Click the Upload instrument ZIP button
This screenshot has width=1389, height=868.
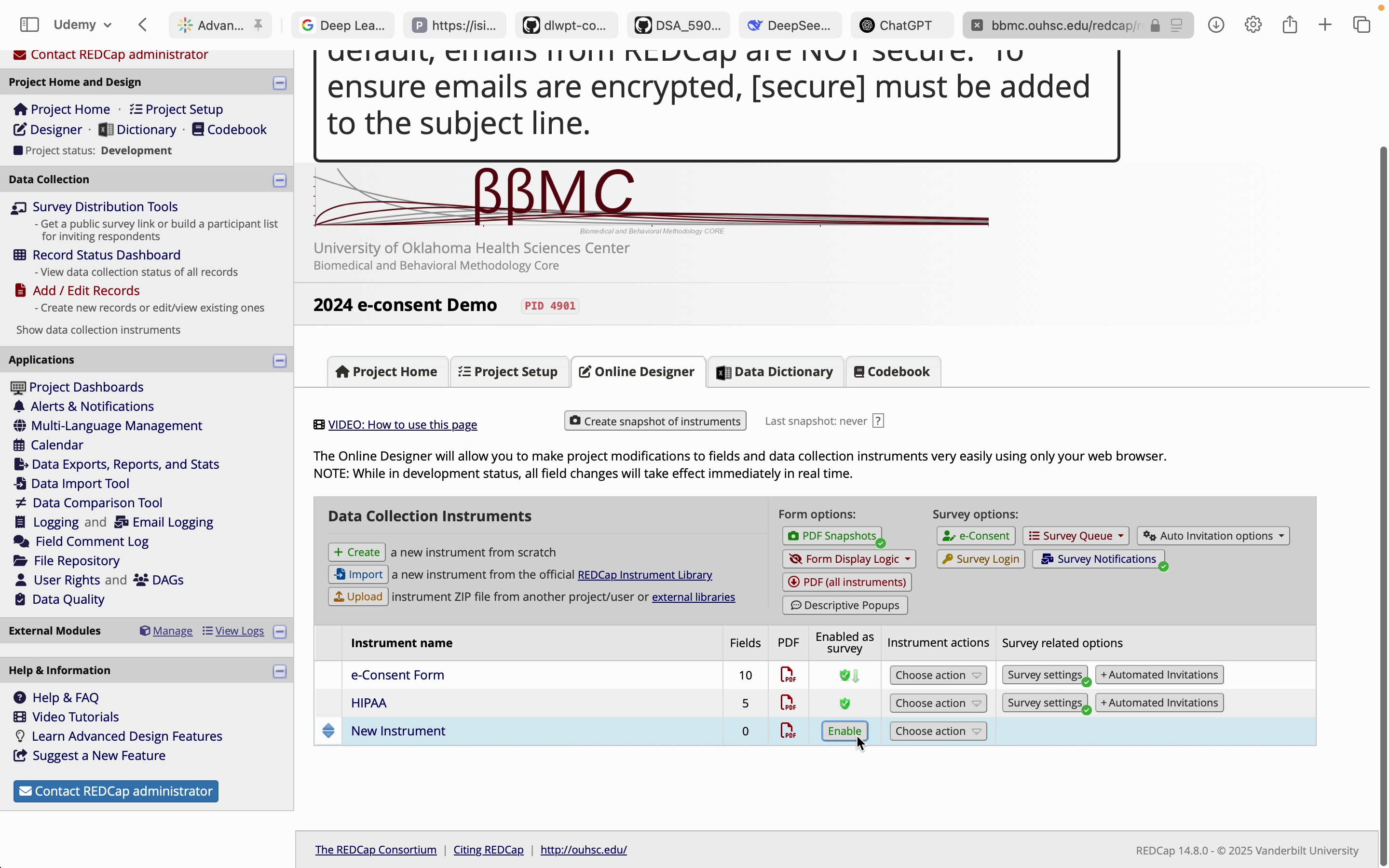(358, 597)
